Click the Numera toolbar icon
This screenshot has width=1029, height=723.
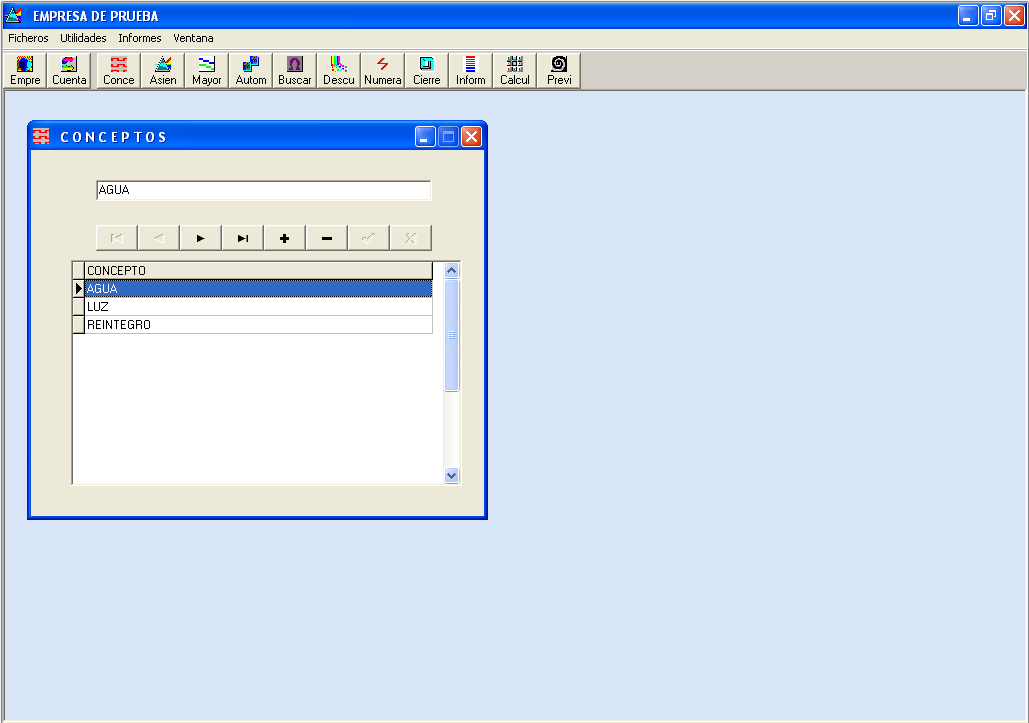(383, 71)
